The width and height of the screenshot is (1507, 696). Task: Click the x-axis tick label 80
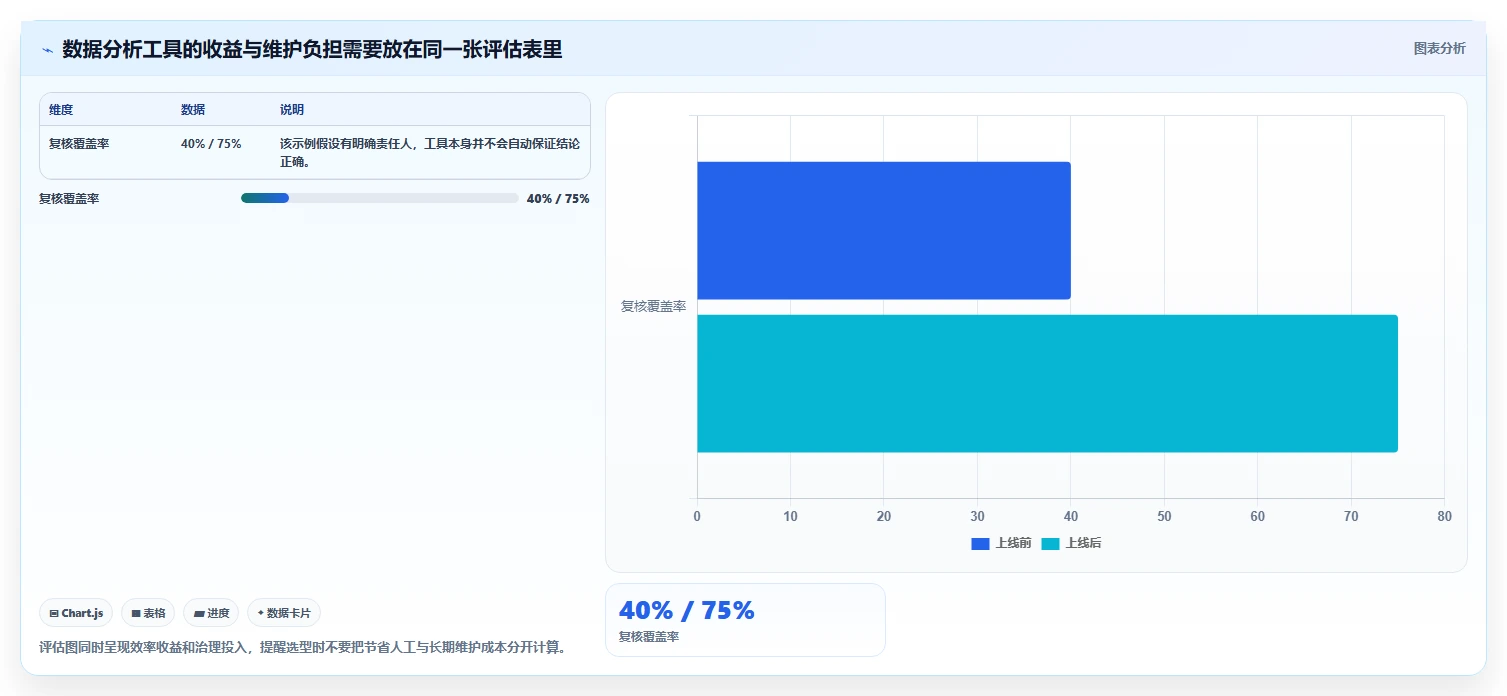pyautogui.click(x=1444, y=517)
